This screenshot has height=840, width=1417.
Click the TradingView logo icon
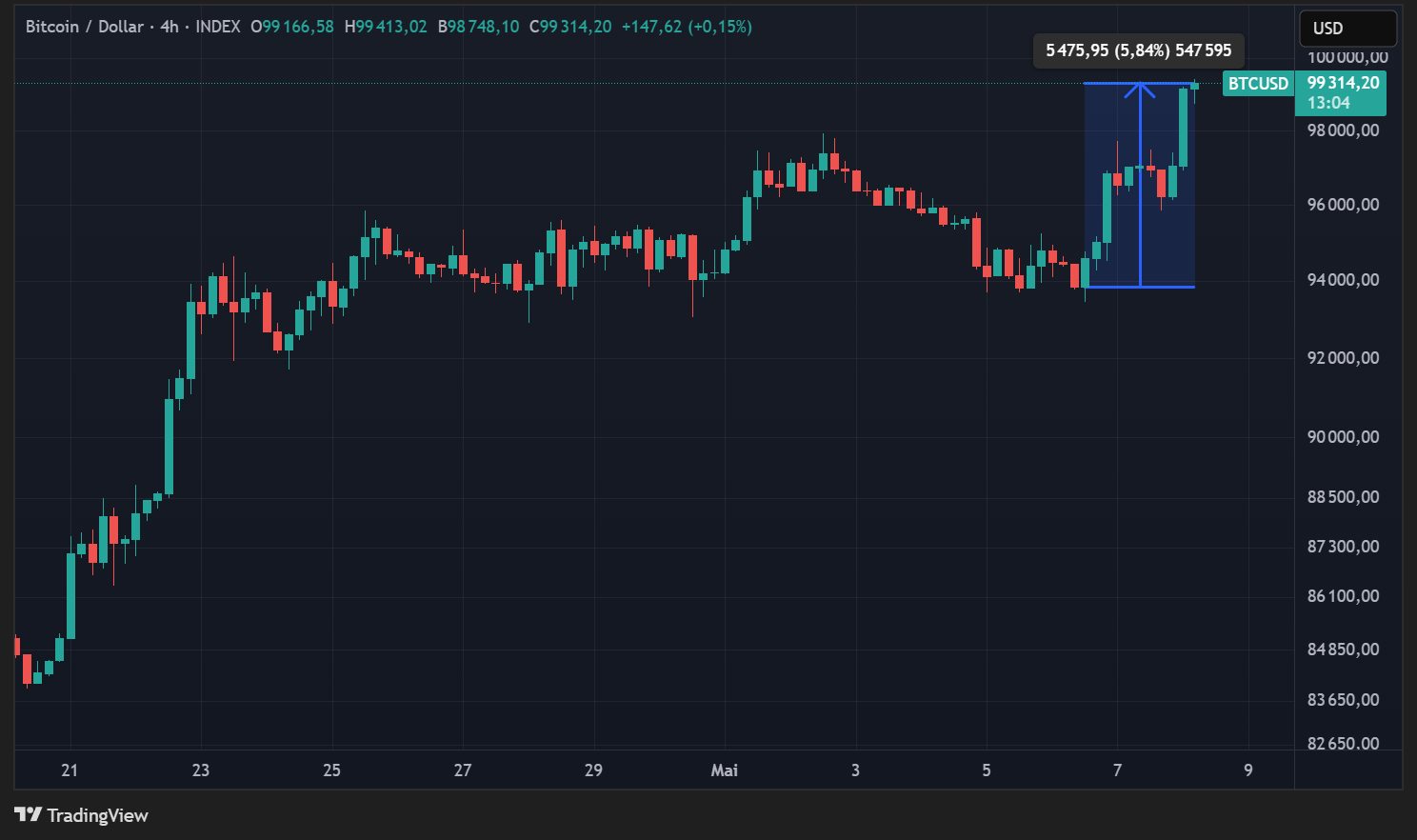tap(29, 814)
